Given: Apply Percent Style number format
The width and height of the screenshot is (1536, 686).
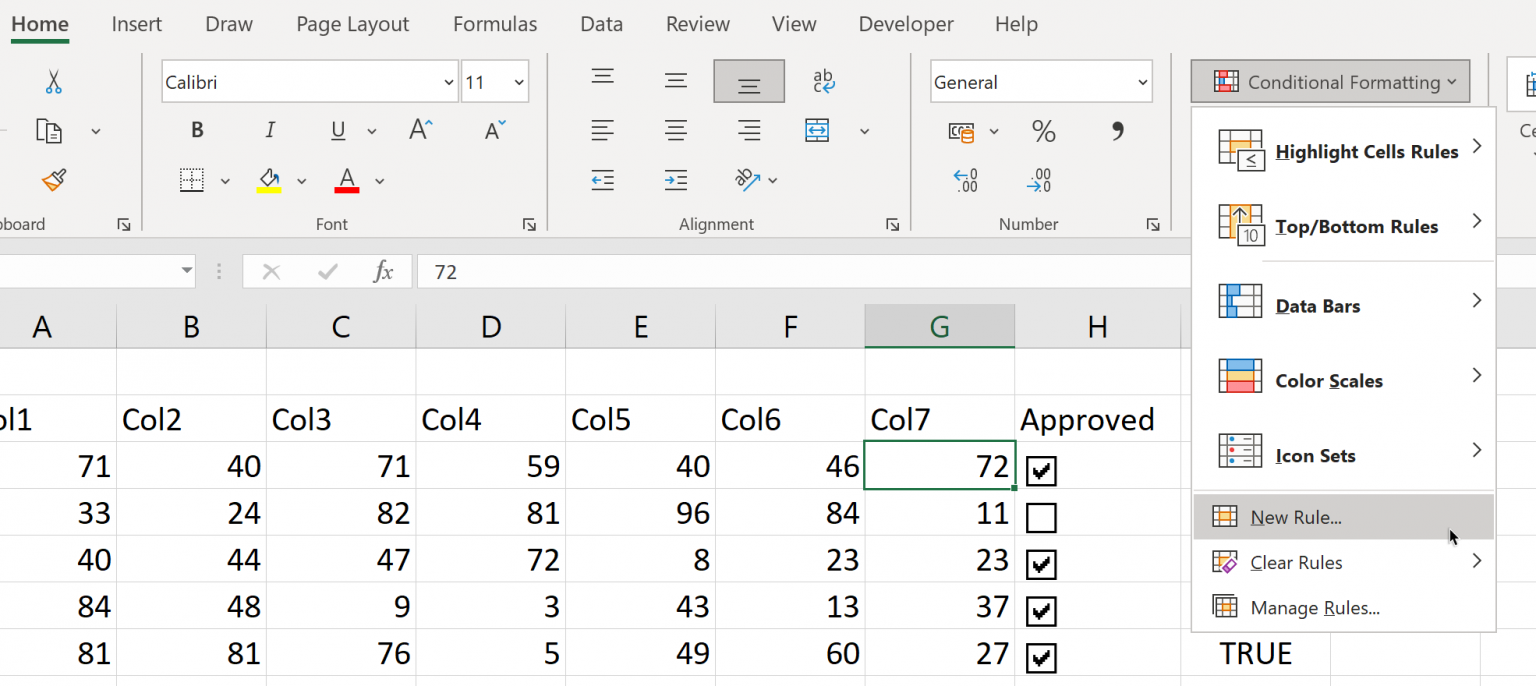Looking at the screenshot, I should [1043, 131].
